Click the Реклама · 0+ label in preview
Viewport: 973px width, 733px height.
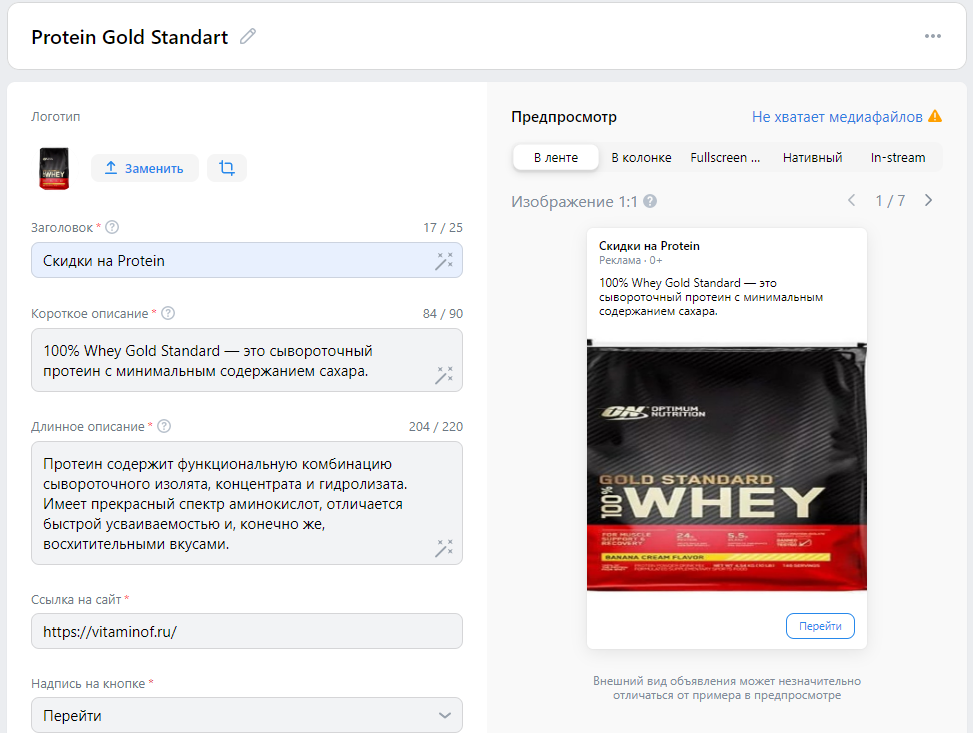pyautogui.click(x=630, y=261)
